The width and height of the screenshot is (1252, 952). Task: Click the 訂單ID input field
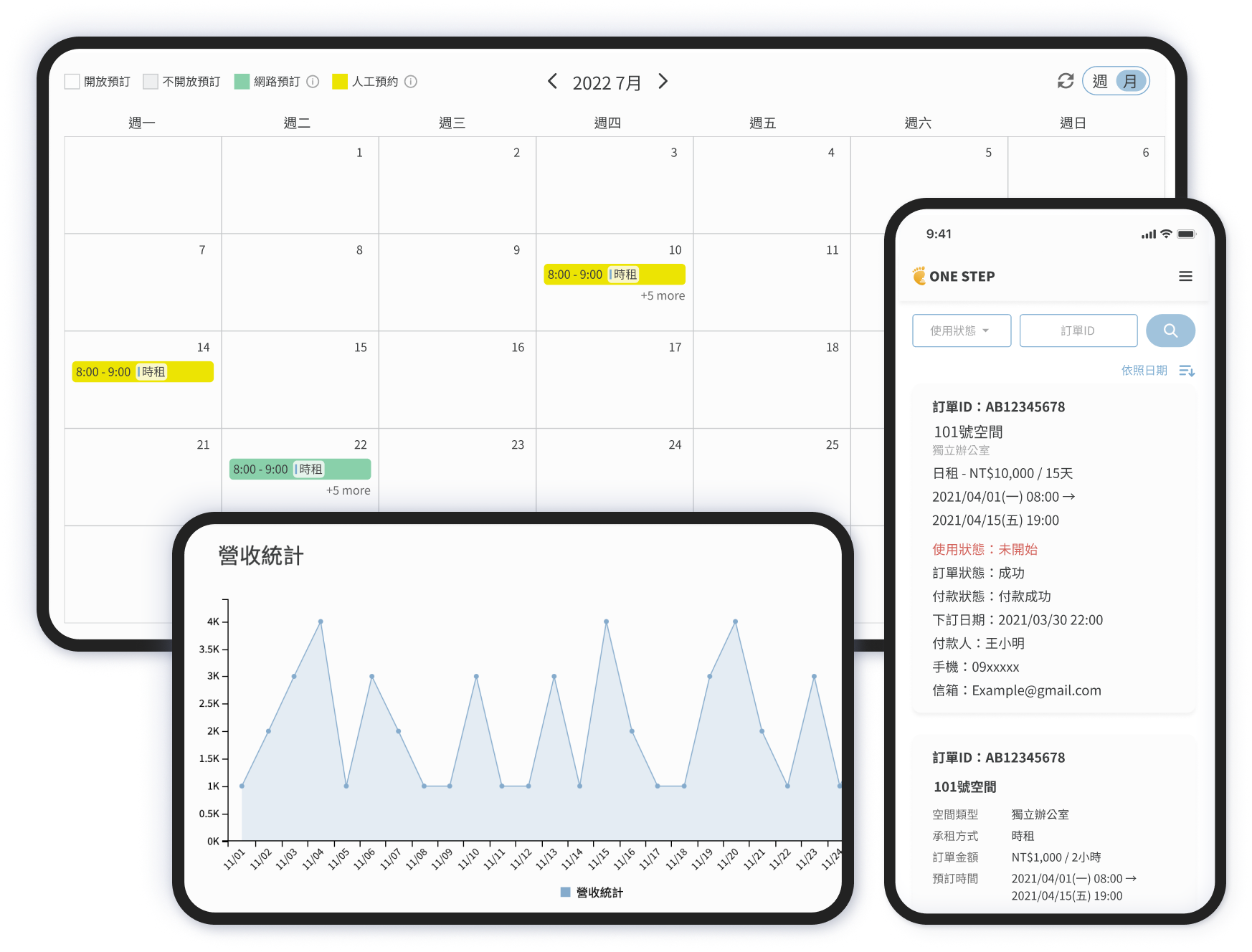point(1078,330)
